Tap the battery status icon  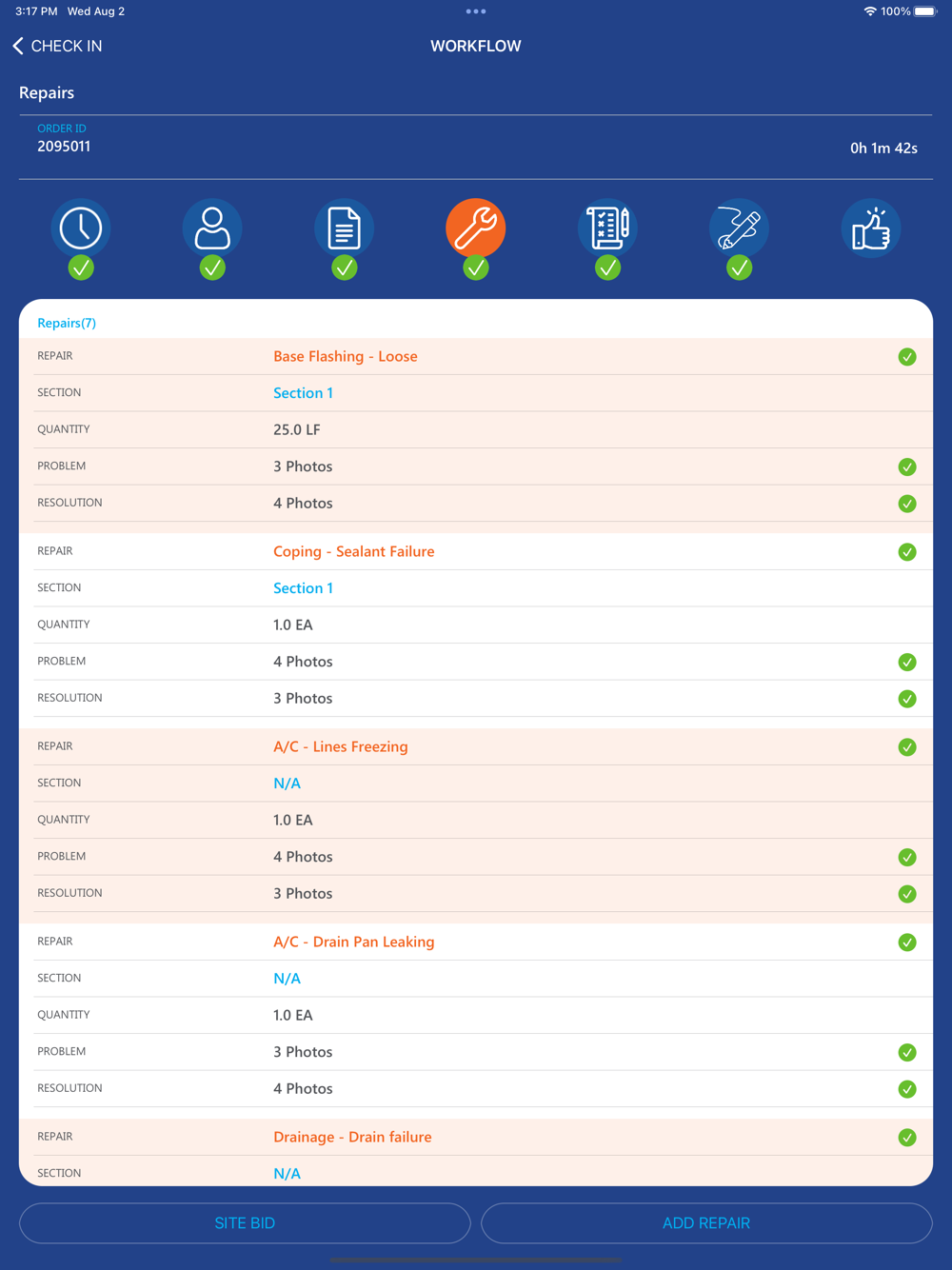925,11
